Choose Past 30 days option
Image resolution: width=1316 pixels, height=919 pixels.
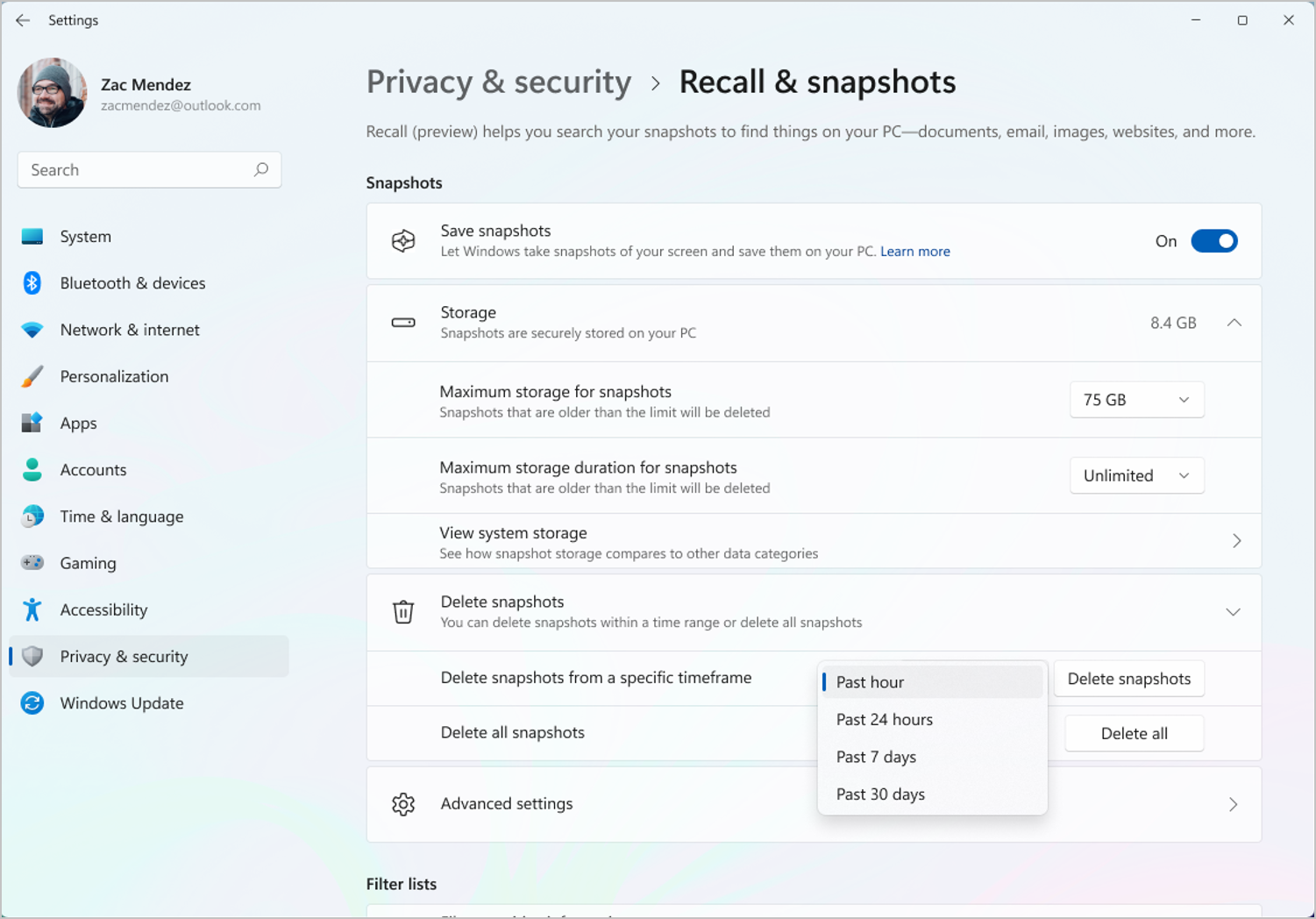tap(933, 794)
